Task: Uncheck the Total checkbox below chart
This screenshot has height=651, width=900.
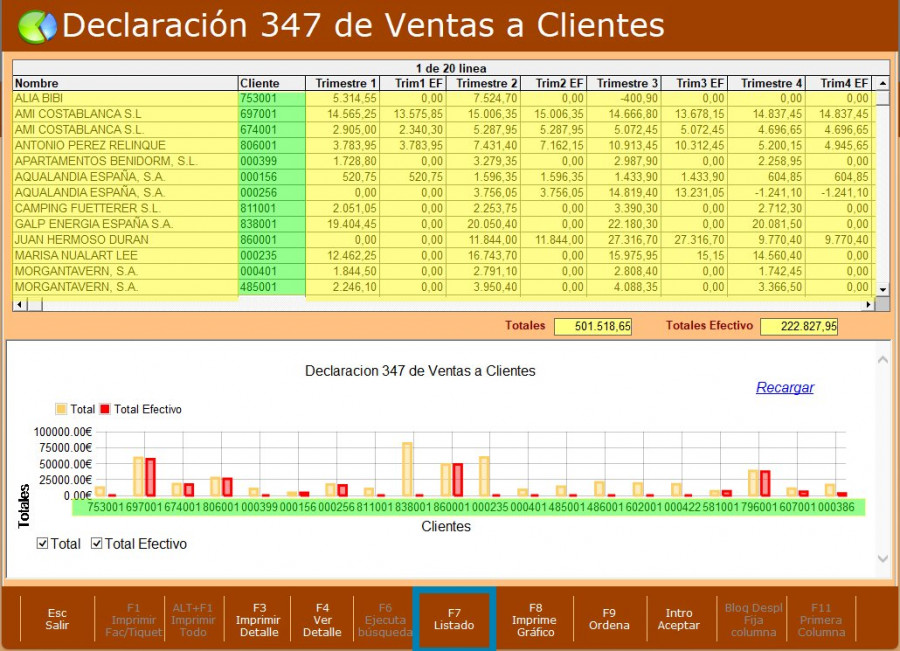Action: 42,544
